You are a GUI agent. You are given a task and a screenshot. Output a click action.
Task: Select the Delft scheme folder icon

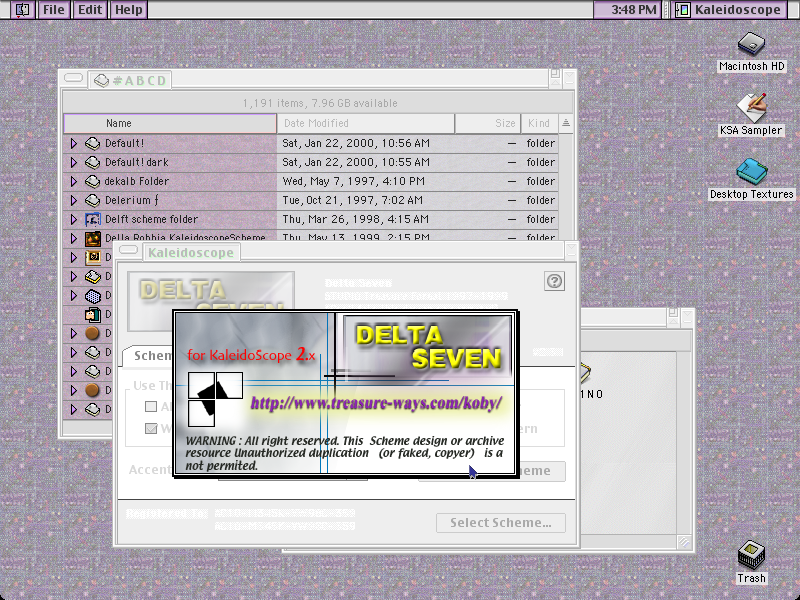92,219
